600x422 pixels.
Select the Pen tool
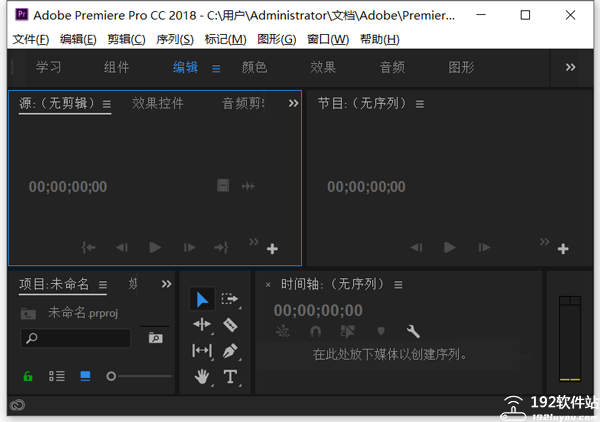point(230,351)
